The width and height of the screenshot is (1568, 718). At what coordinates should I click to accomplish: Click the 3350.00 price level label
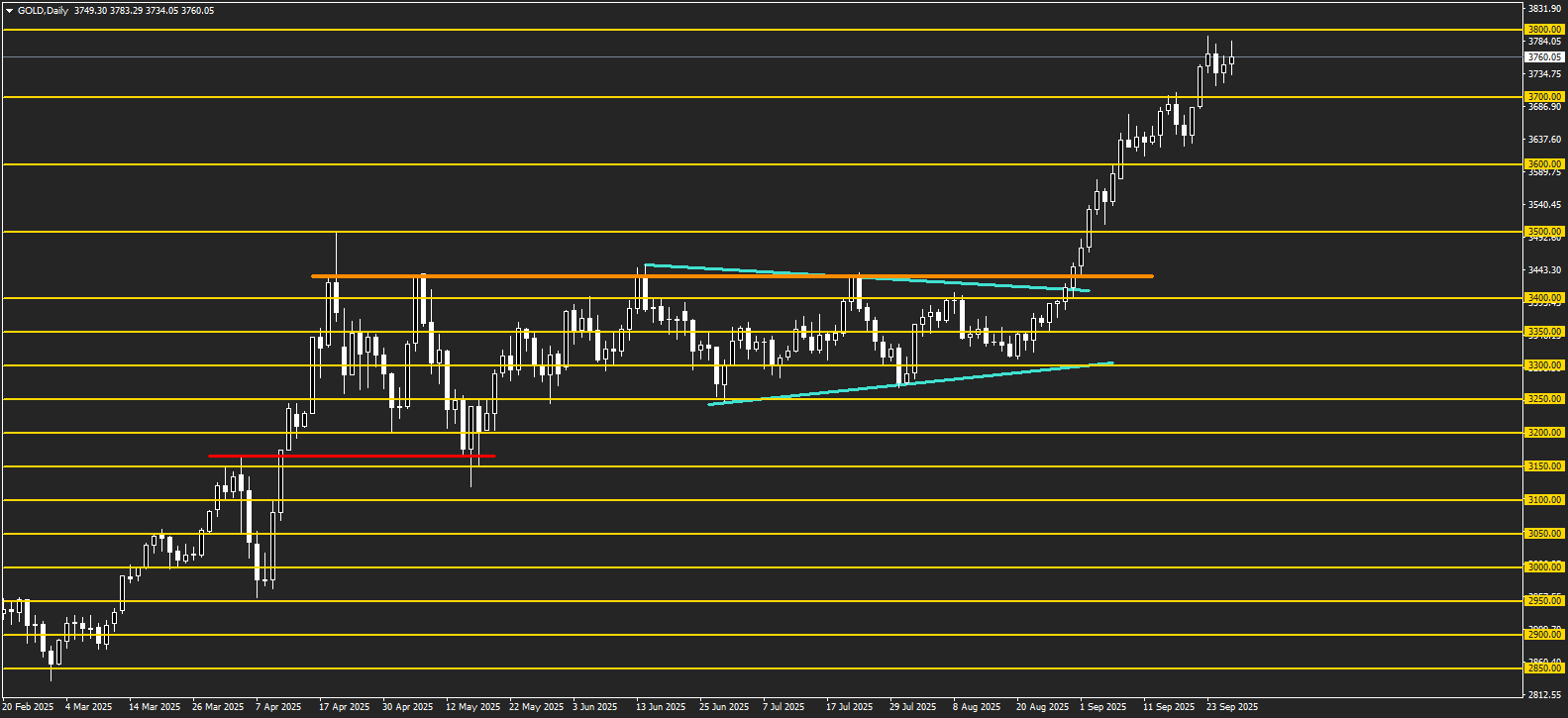(1545, 332)
